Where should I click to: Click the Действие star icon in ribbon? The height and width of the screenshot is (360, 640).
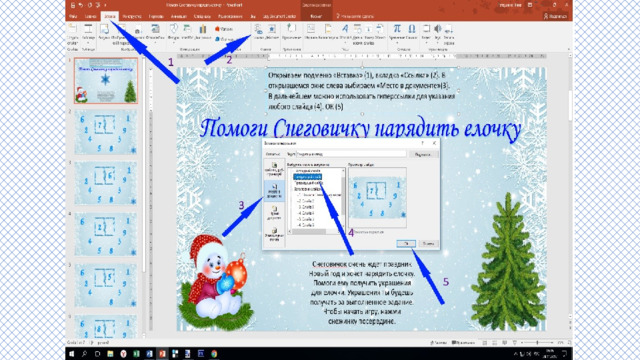point(272,32)
